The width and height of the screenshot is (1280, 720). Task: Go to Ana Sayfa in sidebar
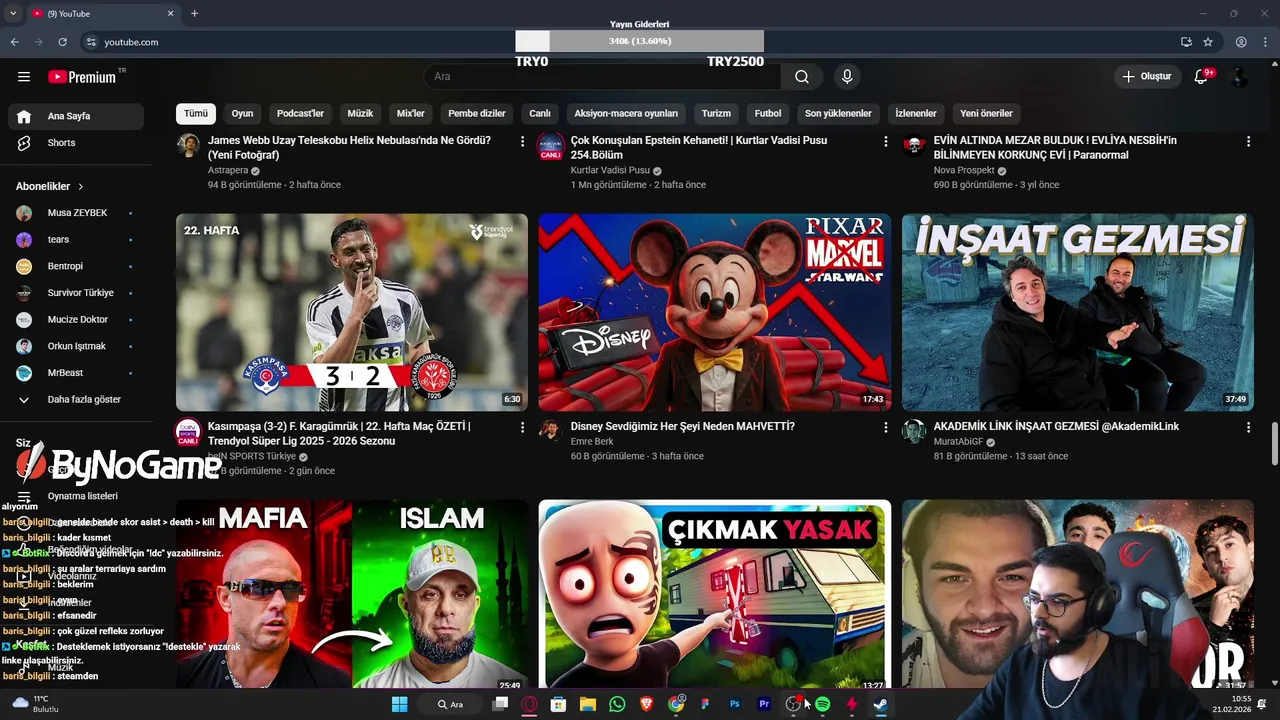(76, 116)
